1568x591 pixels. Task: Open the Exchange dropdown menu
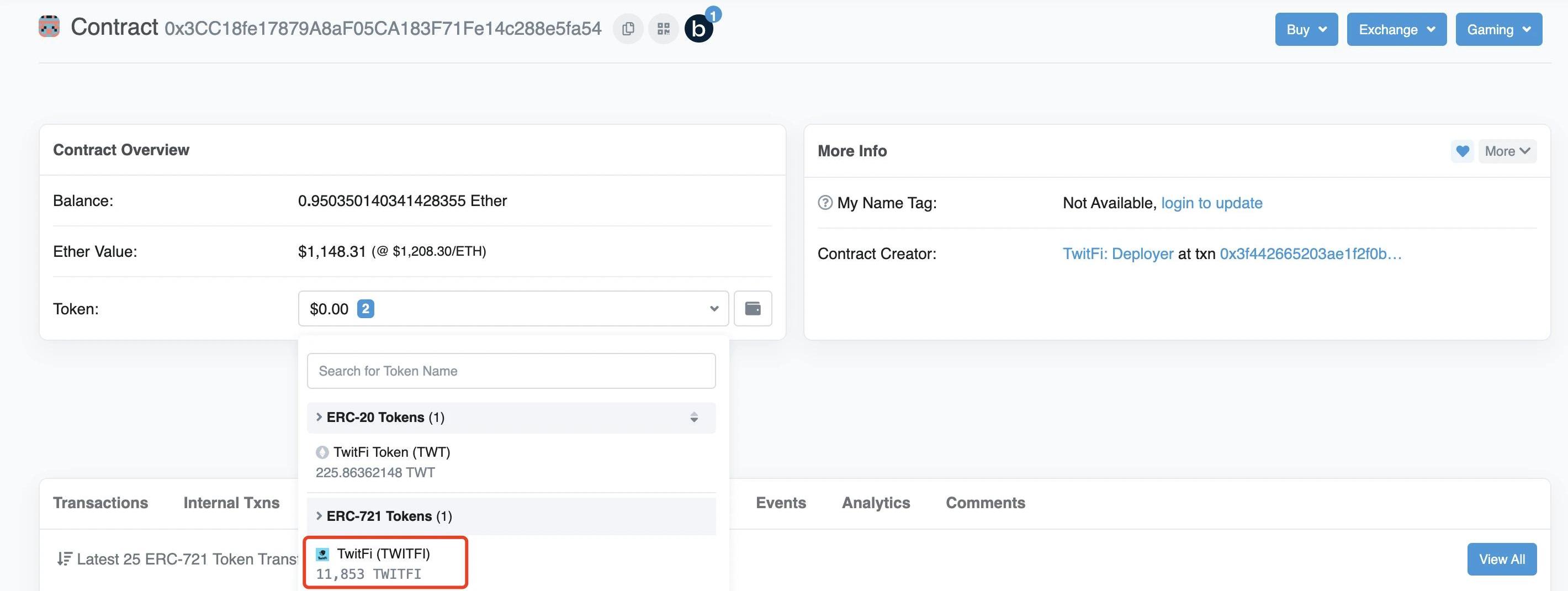1396,29
